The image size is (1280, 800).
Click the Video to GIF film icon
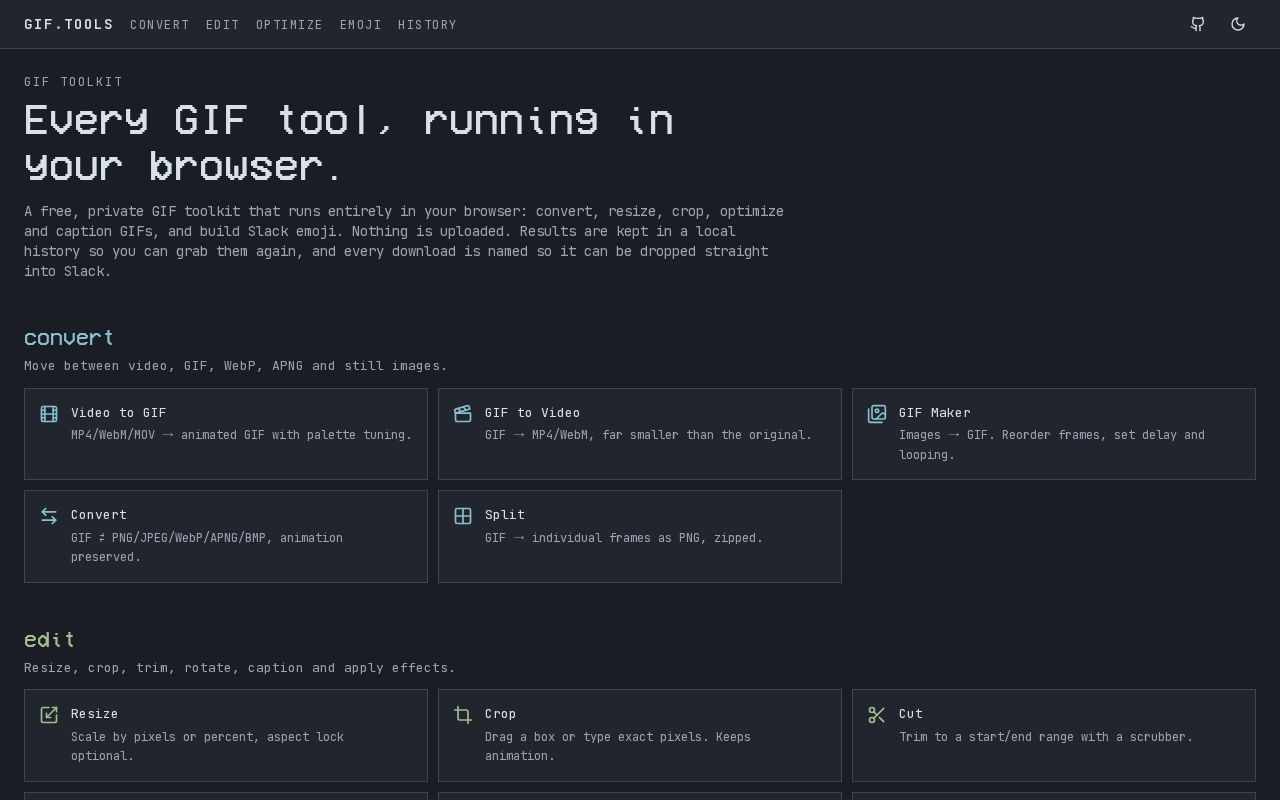coord(49,414)
